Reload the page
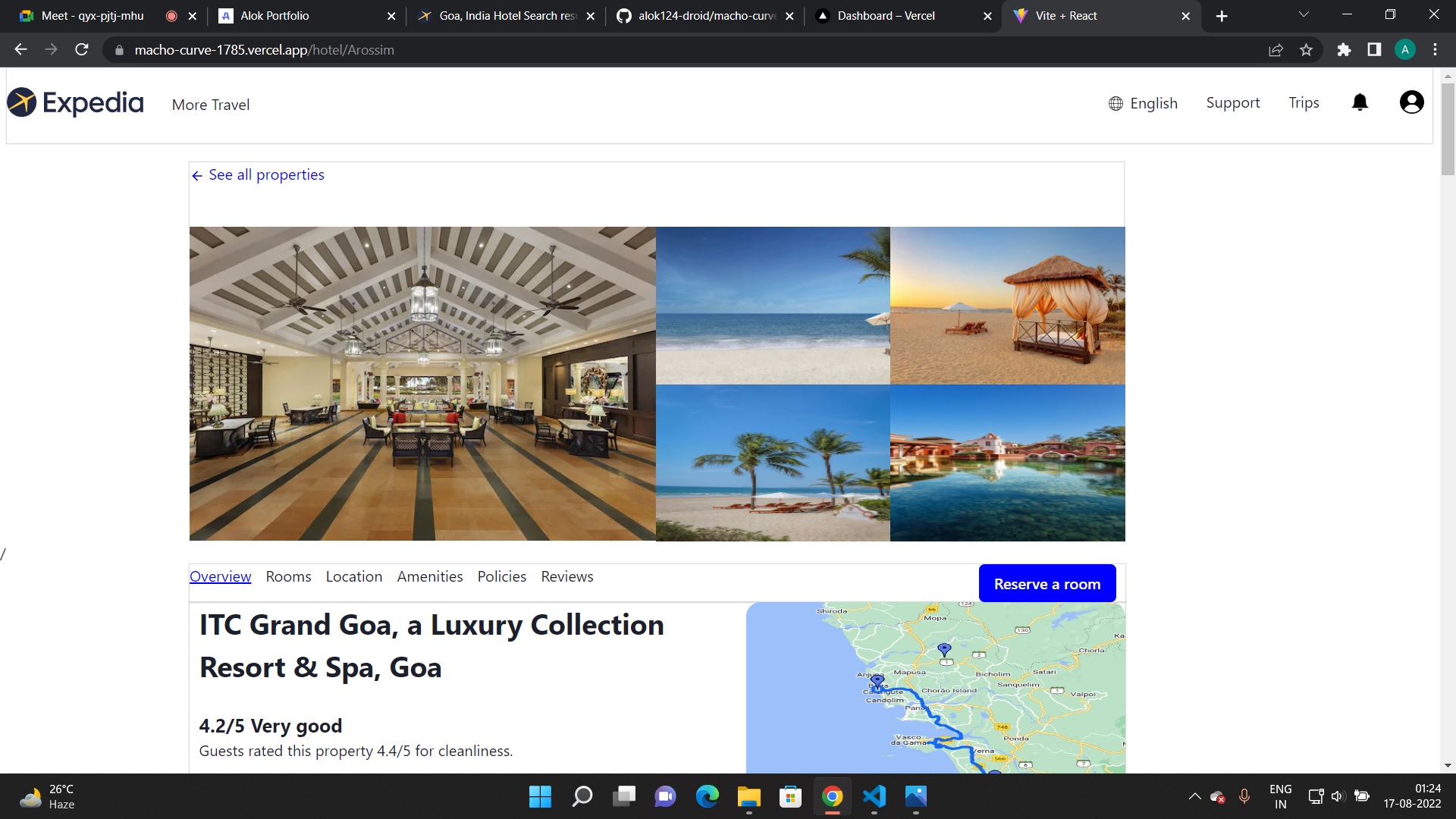 coord(82,49)
